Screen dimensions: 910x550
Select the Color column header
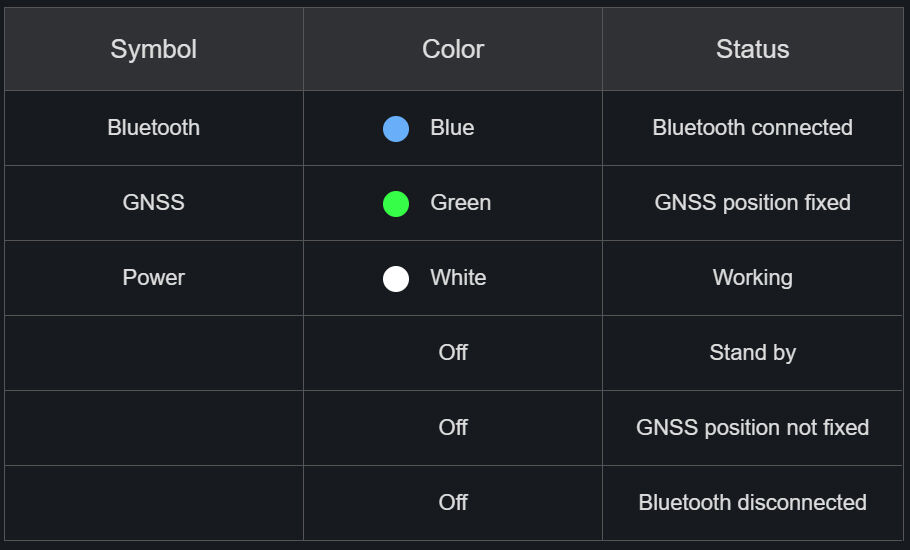point(453,49)
